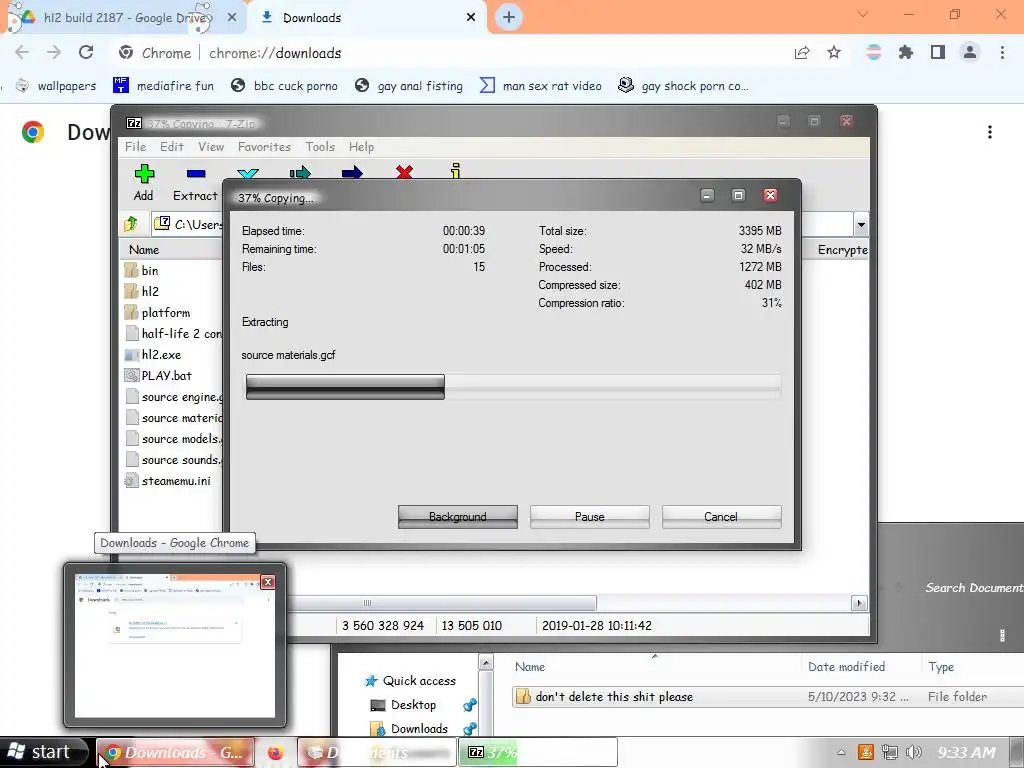
Task: Click the 7-Zip horizontal scrollbar thumb
Action: click(441, 603)
